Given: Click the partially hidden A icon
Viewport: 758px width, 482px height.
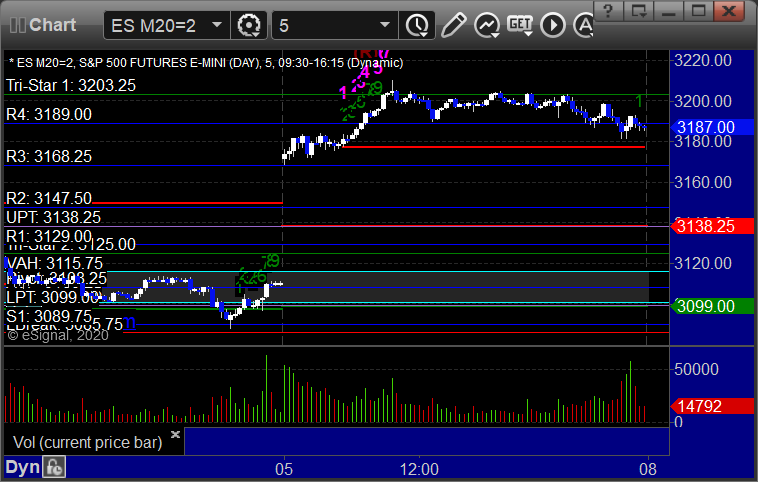Looking at the screenshot, I should (583, 25).
